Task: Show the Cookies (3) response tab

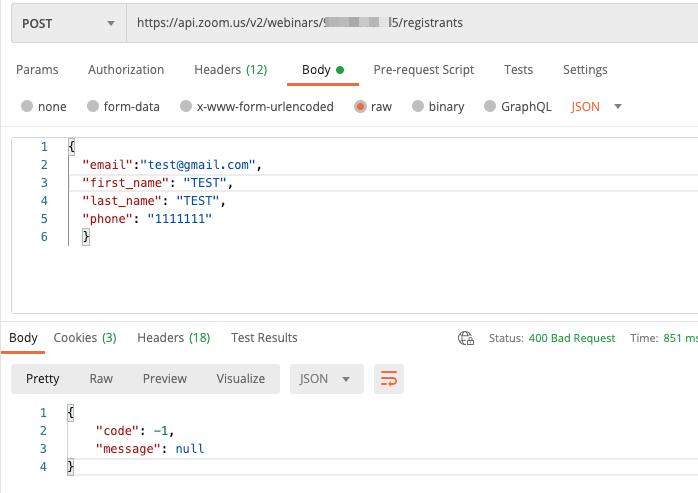Action: click(x=85, y=338)
